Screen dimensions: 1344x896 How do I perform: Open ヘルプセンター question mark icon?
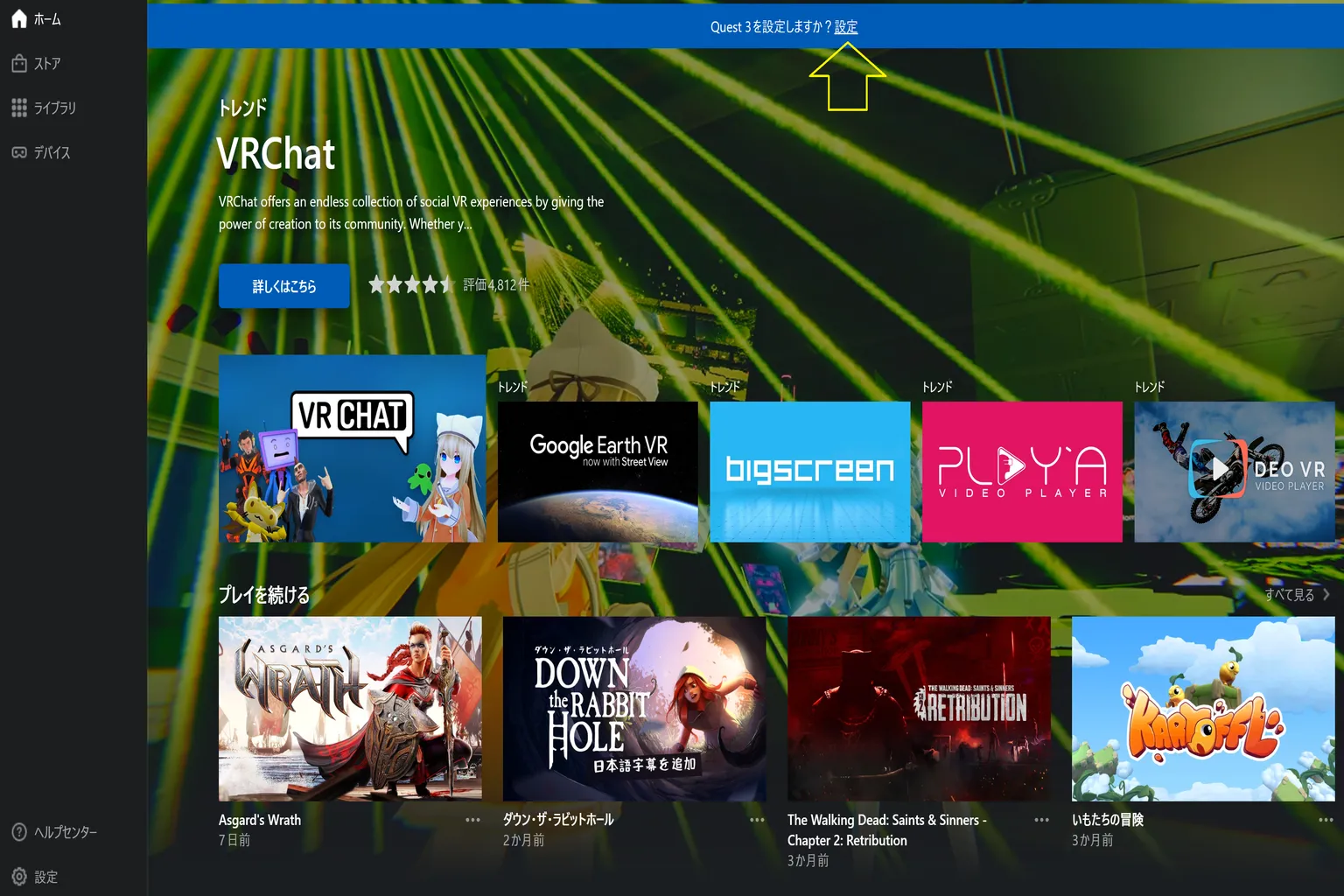(x=19, y=832)
